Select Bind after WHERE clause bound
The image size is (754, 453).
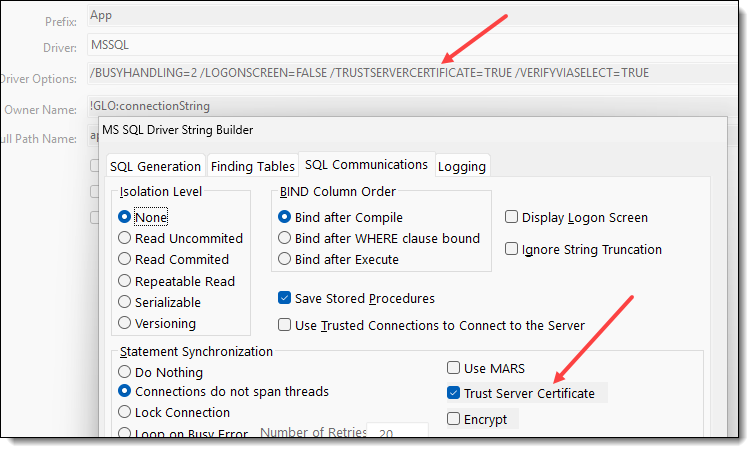click(x=285, y=238)
